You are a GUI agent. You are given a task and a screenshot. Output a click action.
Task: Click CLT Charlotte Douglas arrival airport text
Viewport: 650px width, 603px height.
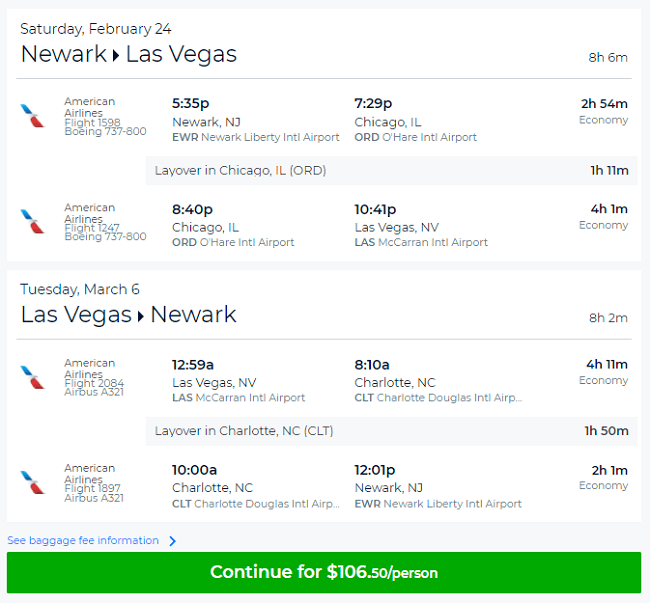pos(438,398)
